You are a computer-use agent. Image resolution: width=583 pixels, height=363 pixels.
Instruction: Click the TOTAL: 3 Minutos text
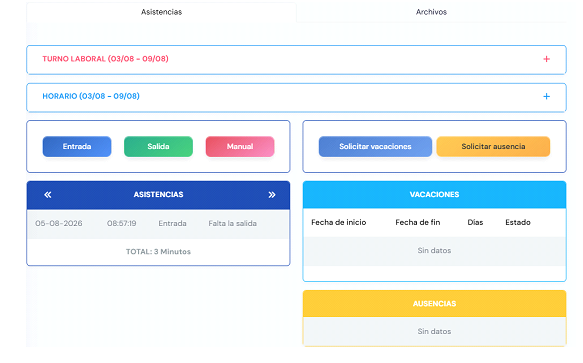158,252
